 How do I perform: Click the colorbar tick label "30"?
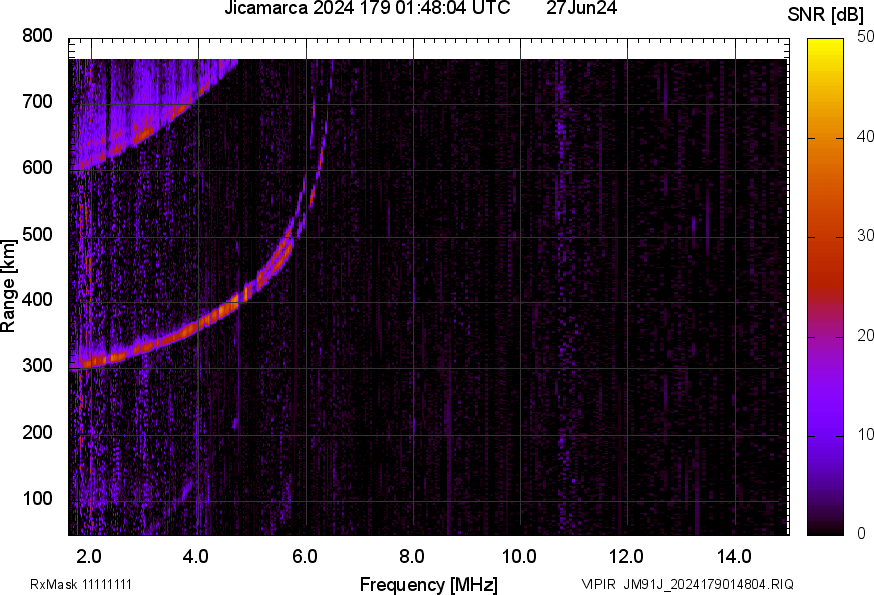click(865, 235)
